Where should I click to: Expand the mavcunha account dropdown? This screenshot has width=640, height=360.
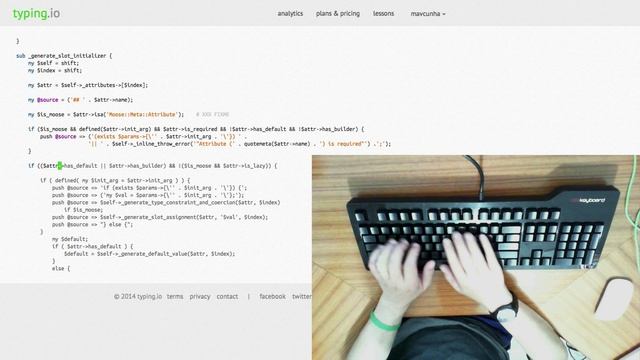(x=428, y=14)
